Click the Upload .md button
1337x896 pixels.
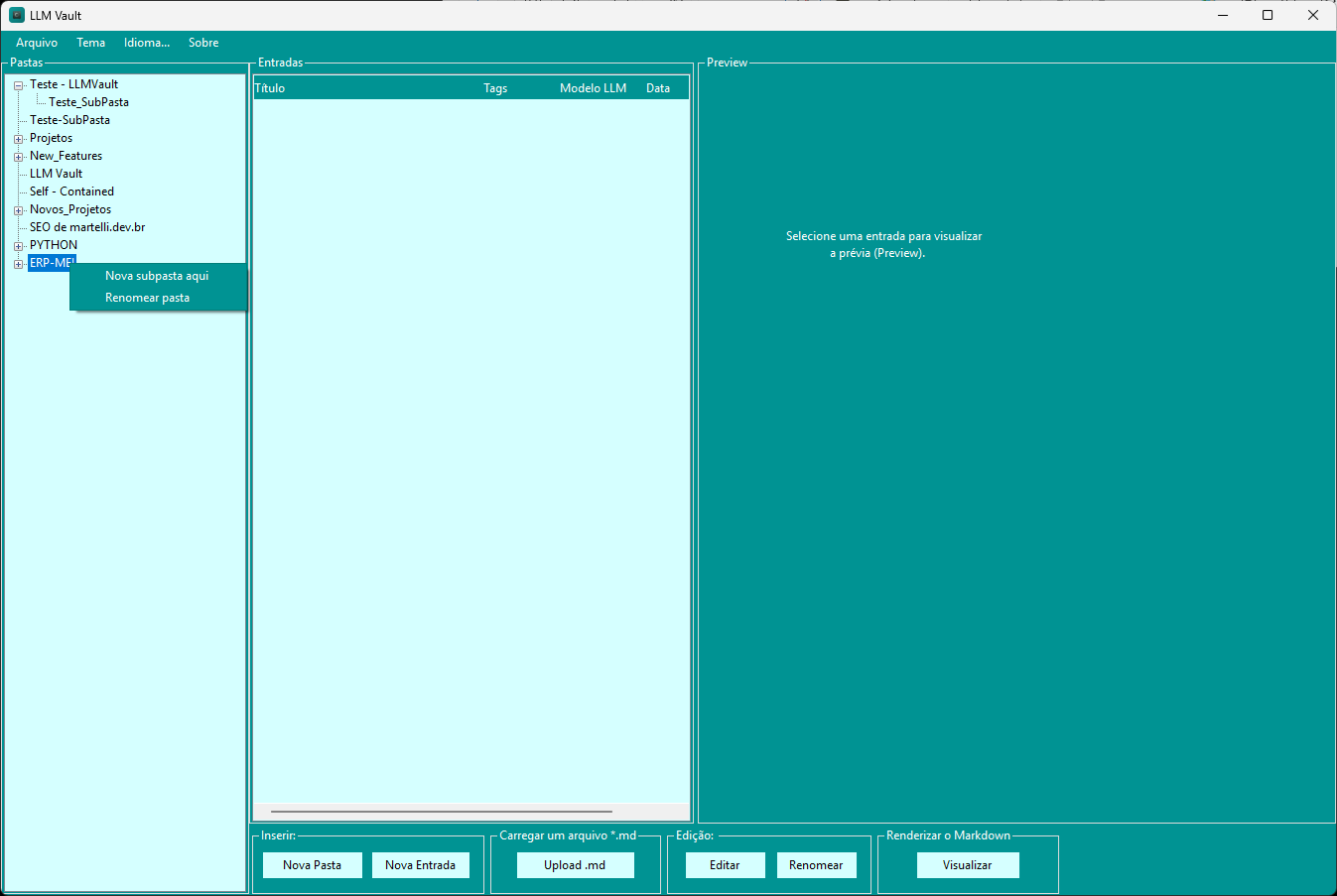click(x=575, y=865)
